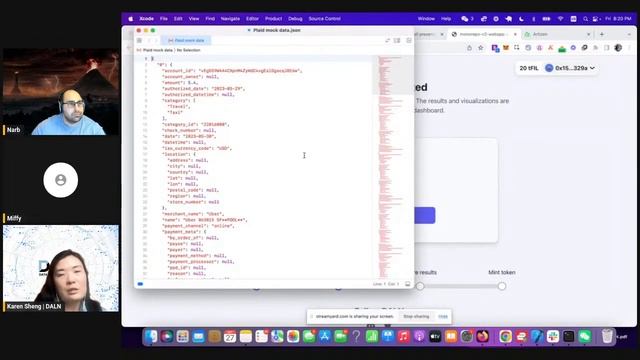This screenshot has width=640, height=360.
Task: Open the Product menu
Action: pyautogui.click(x=273, y=19)
